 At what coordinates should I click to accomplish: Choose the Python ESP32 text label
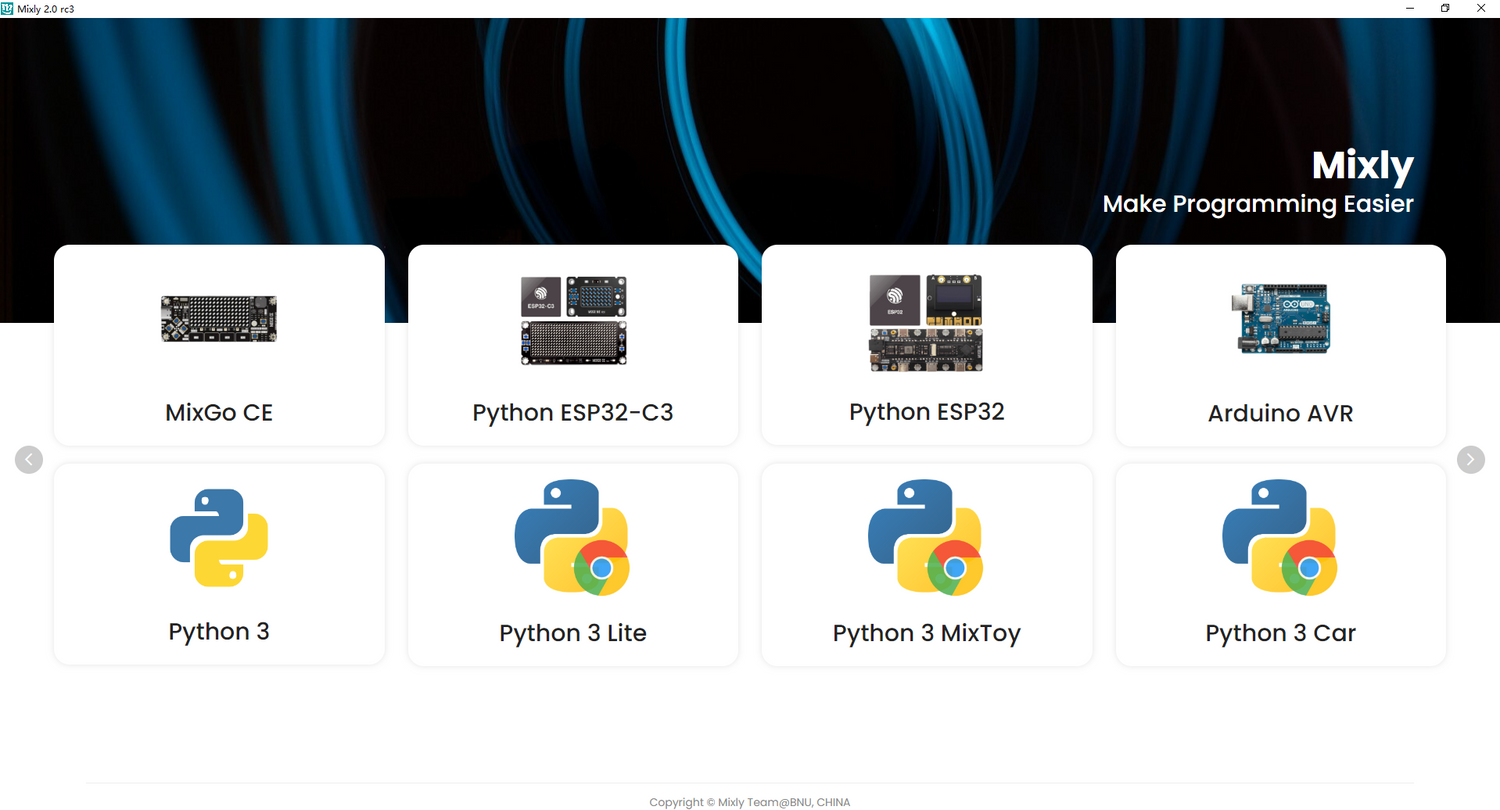926,411
